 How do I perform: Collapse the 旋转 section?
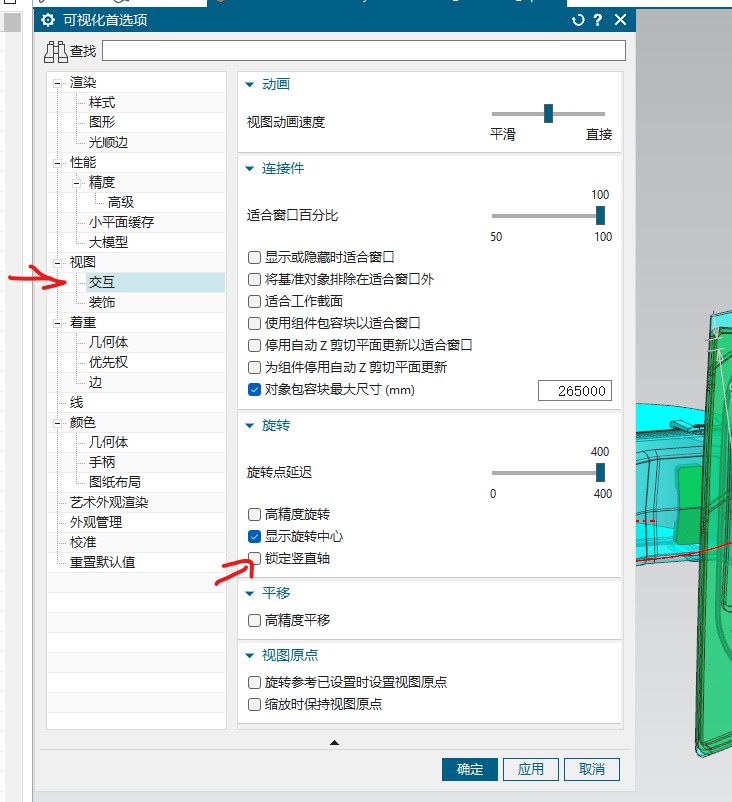pyautogui.click(x=250, y=426)
